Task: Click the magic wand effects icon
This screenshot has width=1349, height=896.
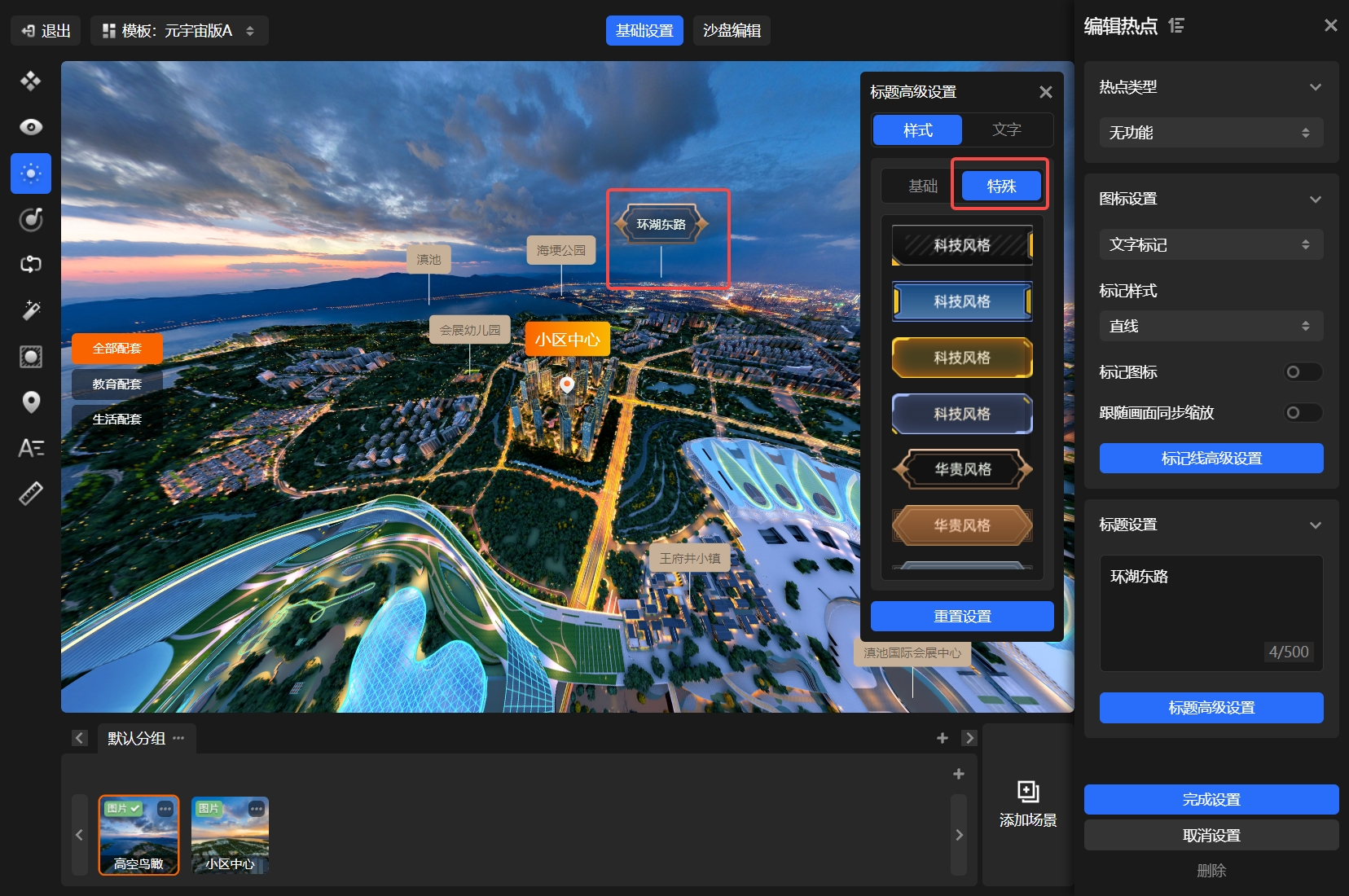Action: 31,310
